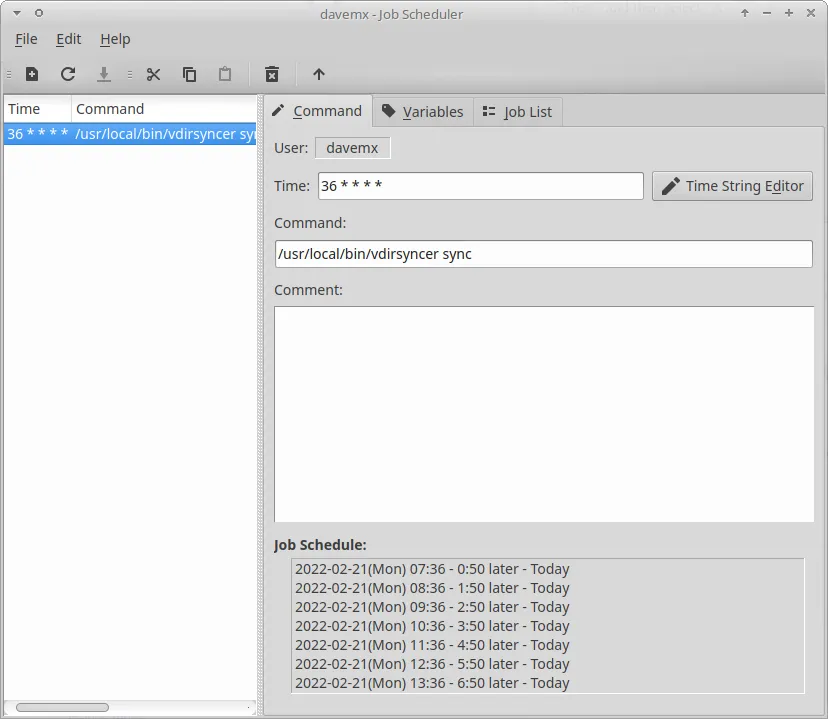Click the horizontal scrollbar of the job list
The image size is (828, 719).
62,707
